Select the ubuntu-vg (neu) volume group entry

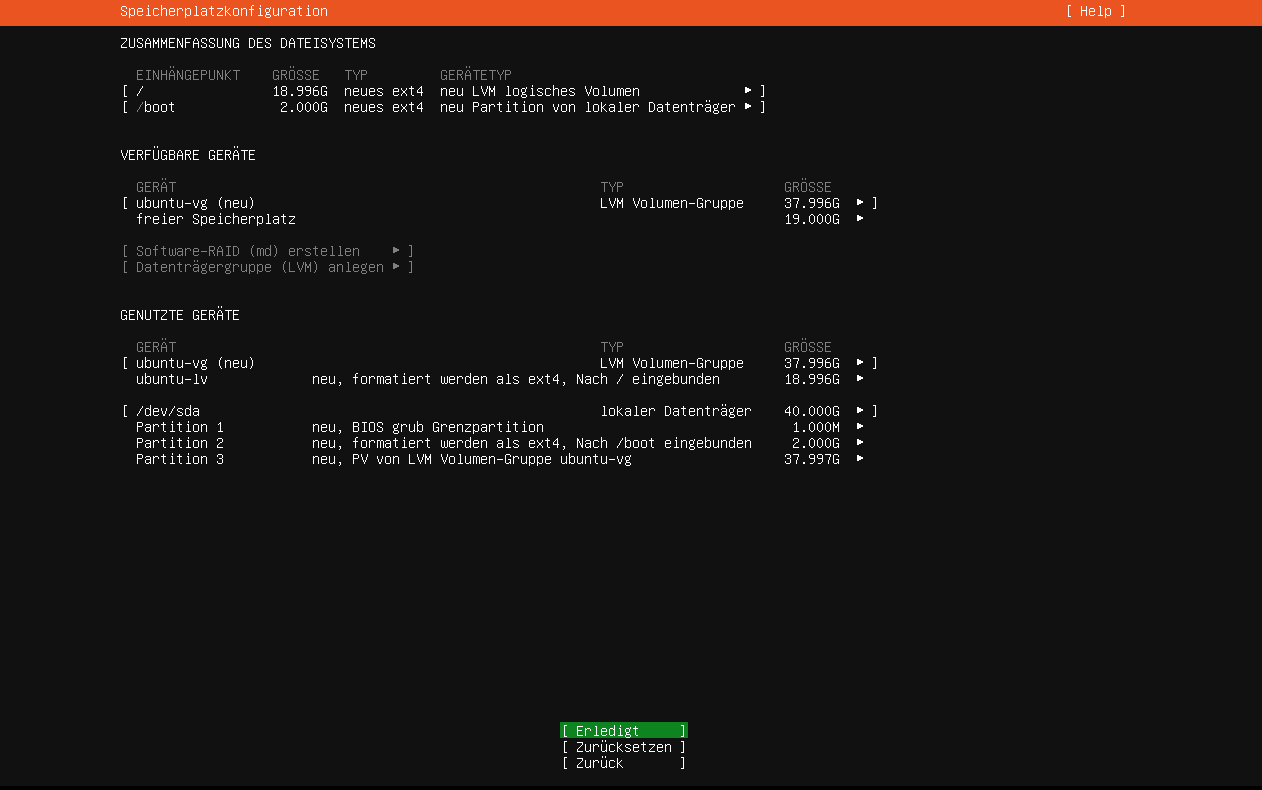click(x=195, y=203)
